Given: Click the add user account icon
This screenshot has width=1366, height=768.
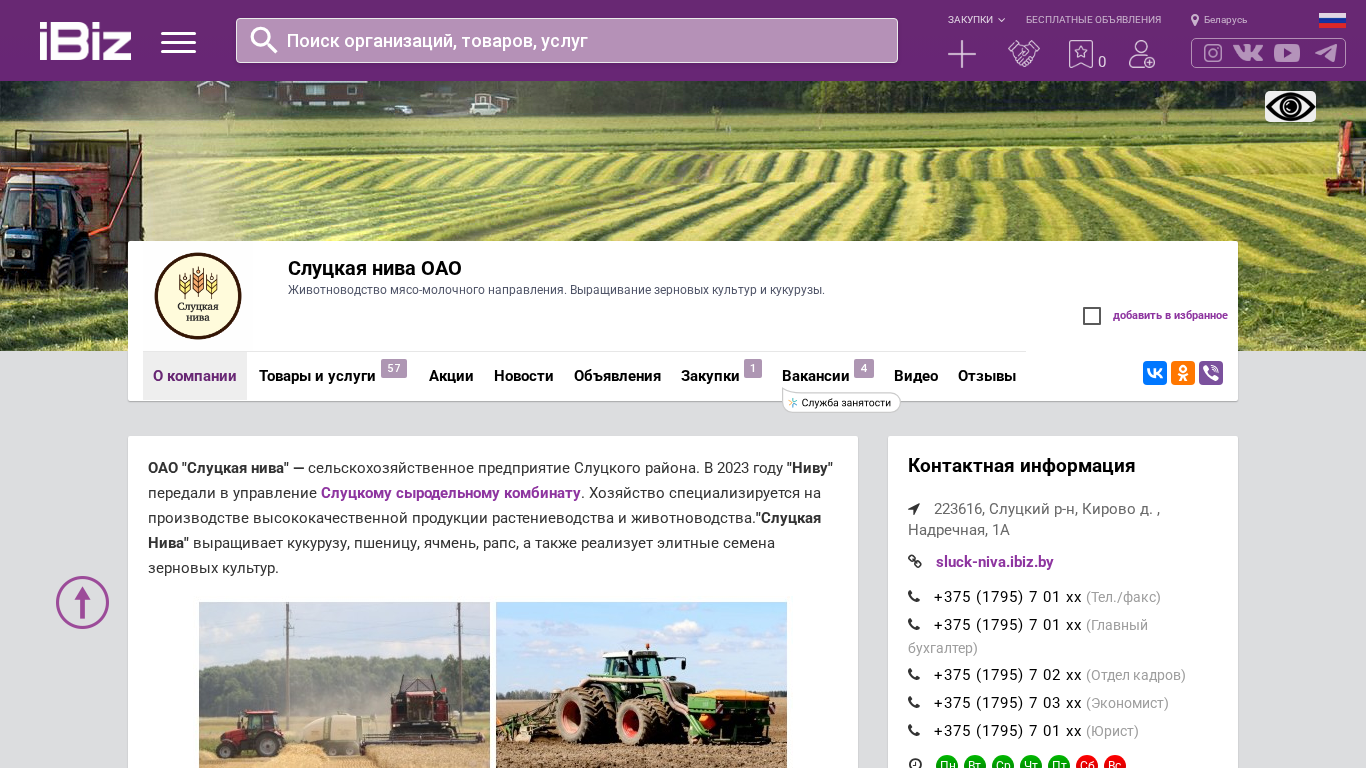Looking at the screenshot, I should click(1141, 54).
